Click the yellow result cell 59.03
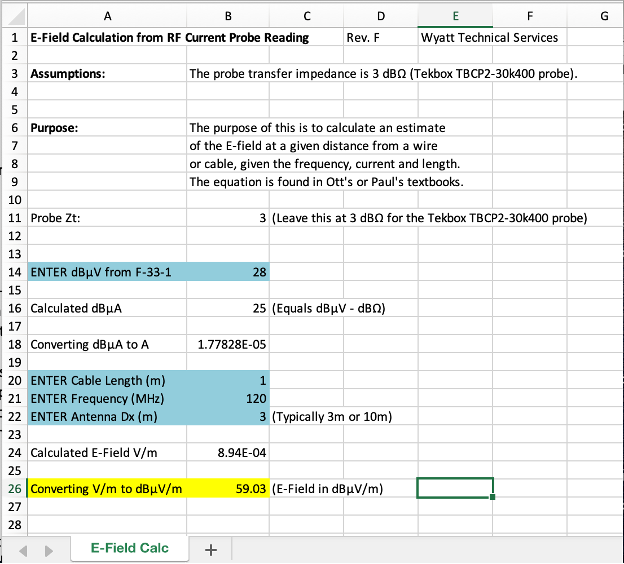Screen dimensions: 624x564 point(228,488)
